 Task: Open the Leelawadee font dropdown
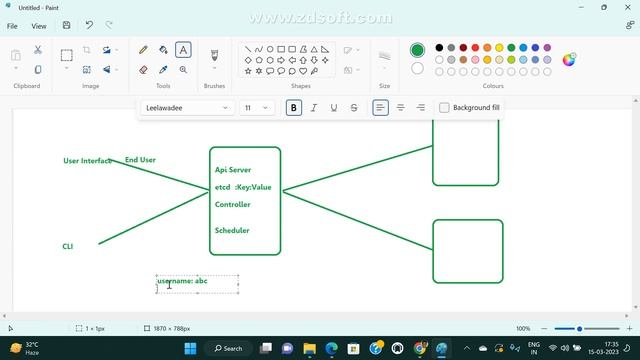pyautogui.click(x=187, y=108)
